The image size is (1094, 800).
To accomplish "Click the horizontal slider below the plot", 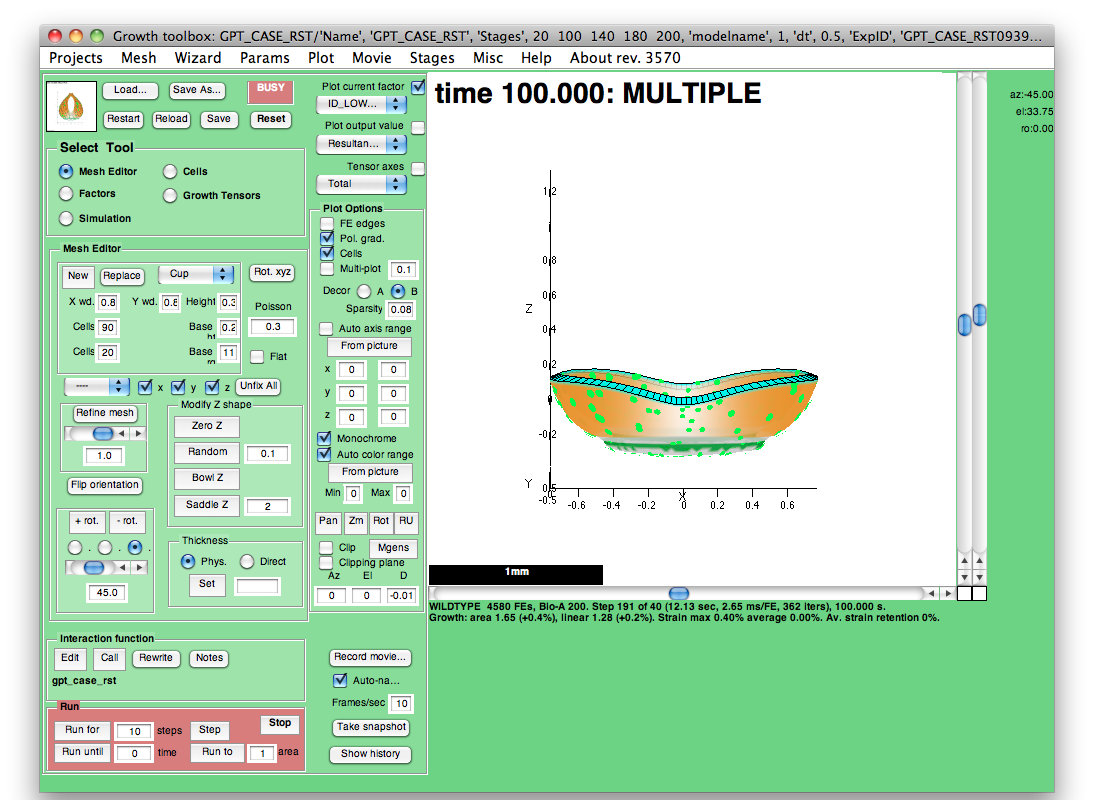I will pyautogui.click(x=679, y=594).
